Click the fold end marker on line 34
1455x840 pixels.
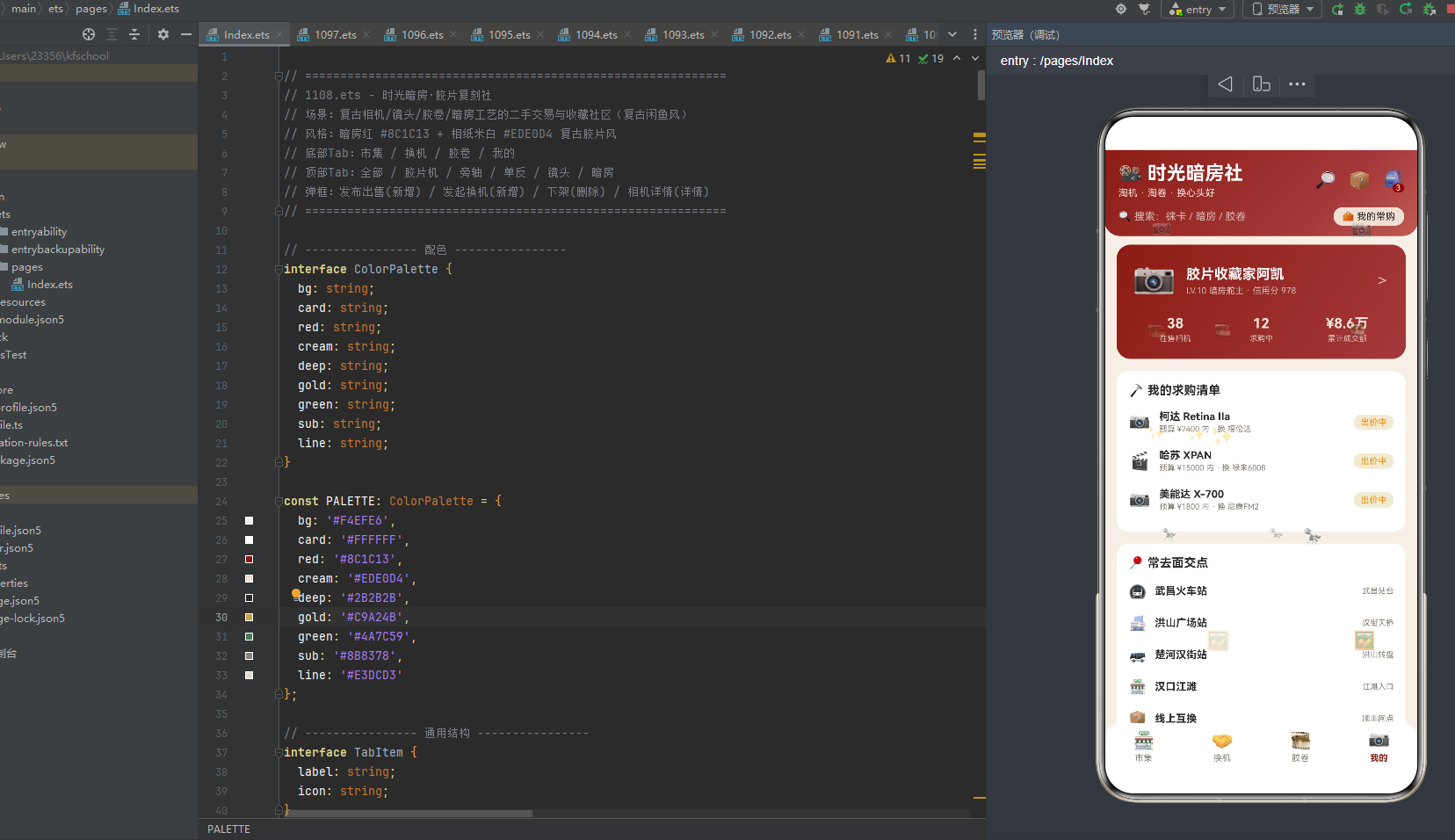click(279, 694)
